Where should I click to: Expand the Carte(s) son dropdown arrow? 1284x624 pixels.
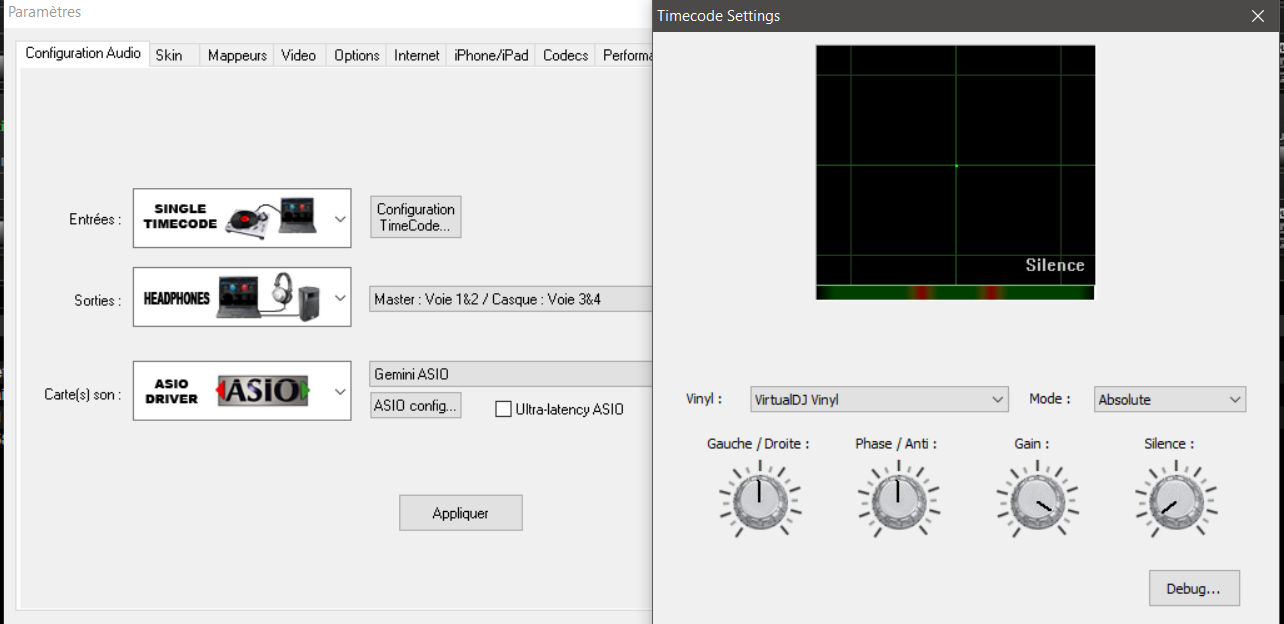coord(340,391)
